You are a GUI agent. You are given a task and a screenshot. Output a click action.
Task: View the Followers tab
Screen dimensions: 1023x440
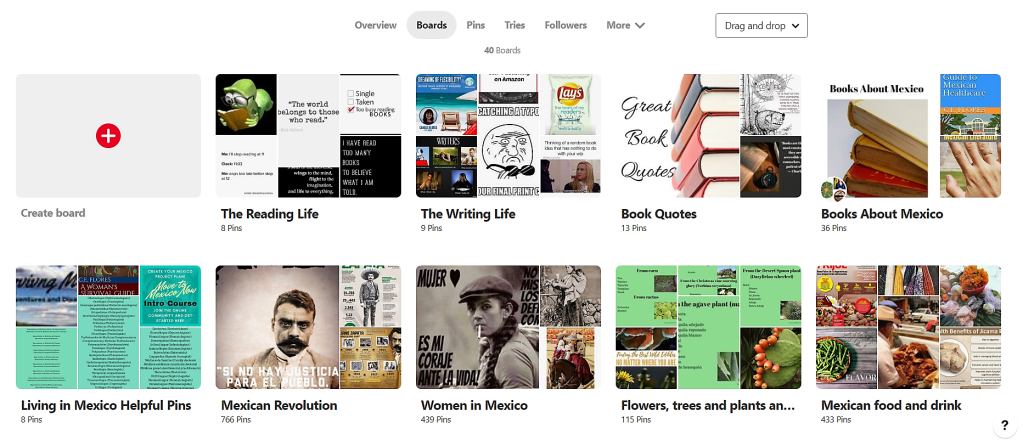click(566, 25)
